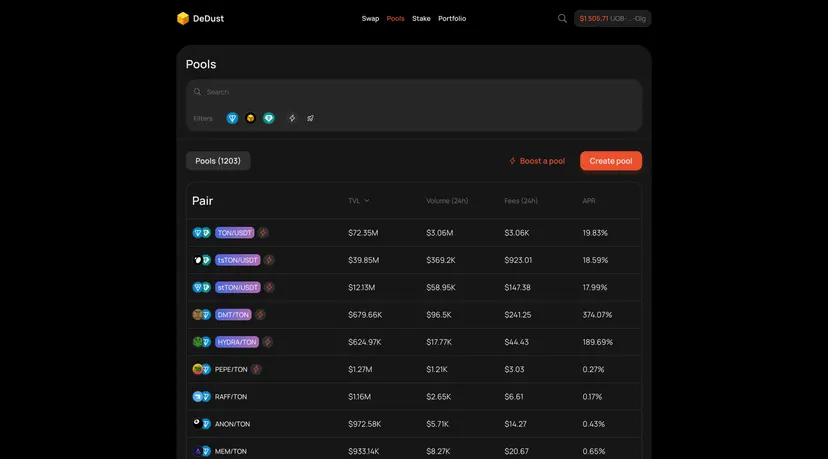Image resolution: width=828 pixels, height=459 pixels.
Task: Click the 189.69% APR value
Action: (x=598, y=342)
